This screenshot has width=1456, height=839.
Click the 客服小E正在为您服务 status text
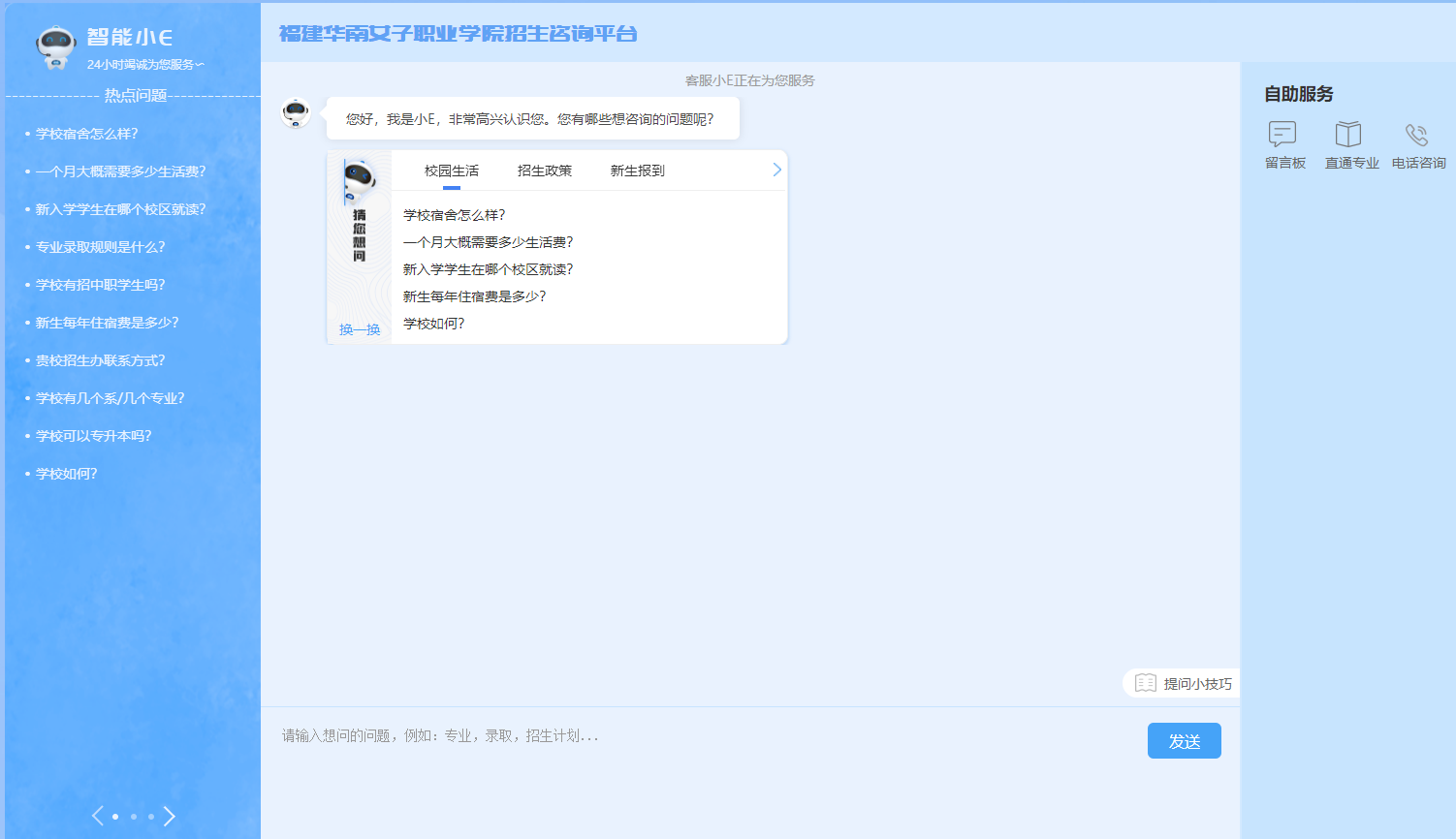coord(750,80)
